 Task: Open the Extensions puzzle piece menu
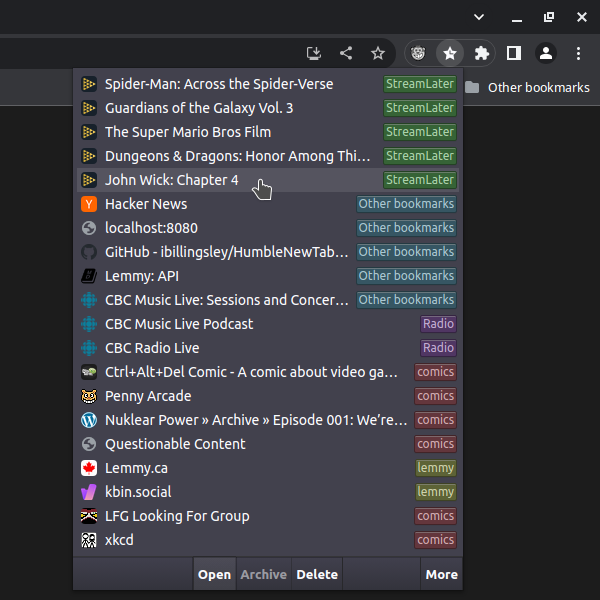481,53
